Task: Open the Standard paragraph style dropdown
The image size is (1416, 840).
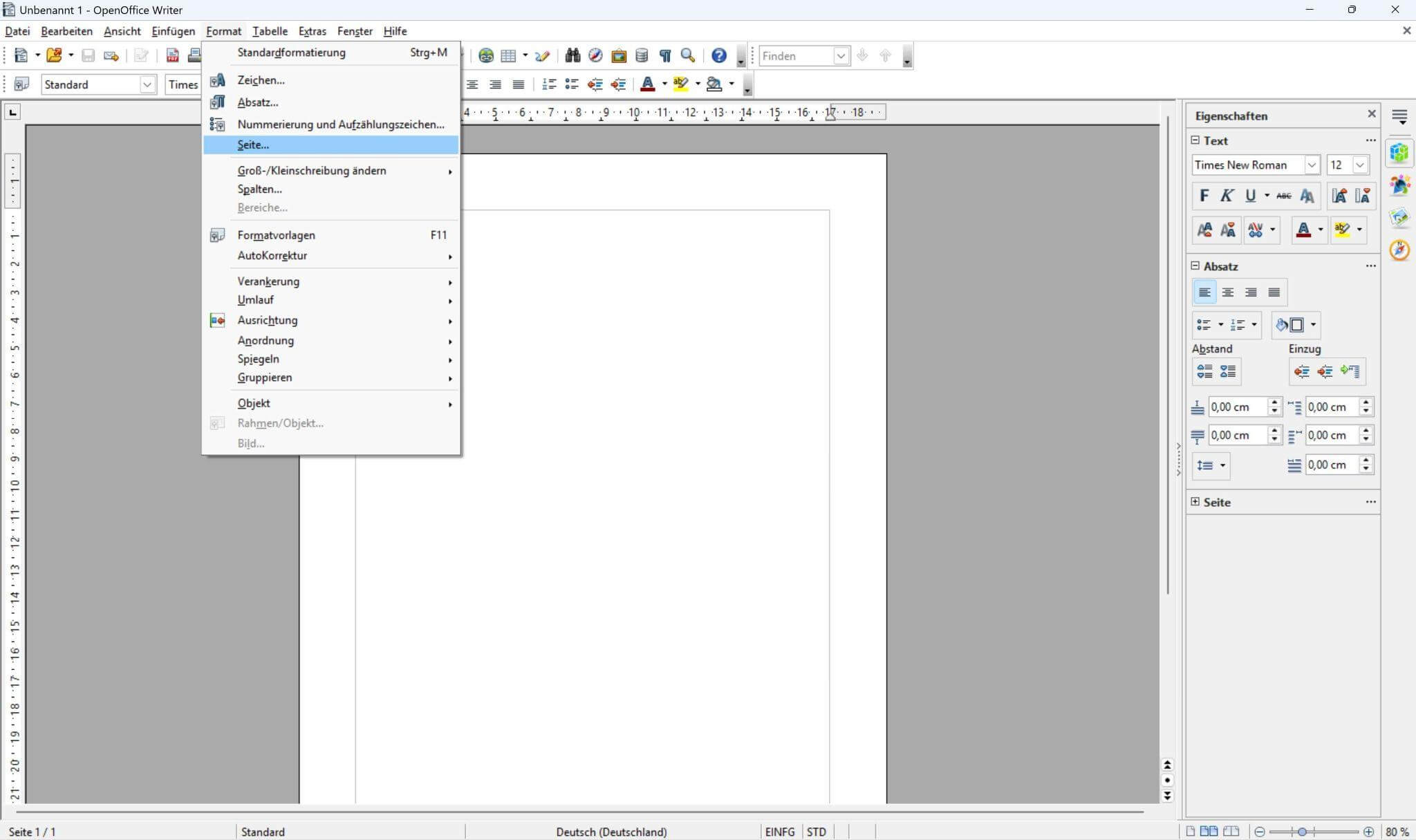Action: [x=147, y=84]
